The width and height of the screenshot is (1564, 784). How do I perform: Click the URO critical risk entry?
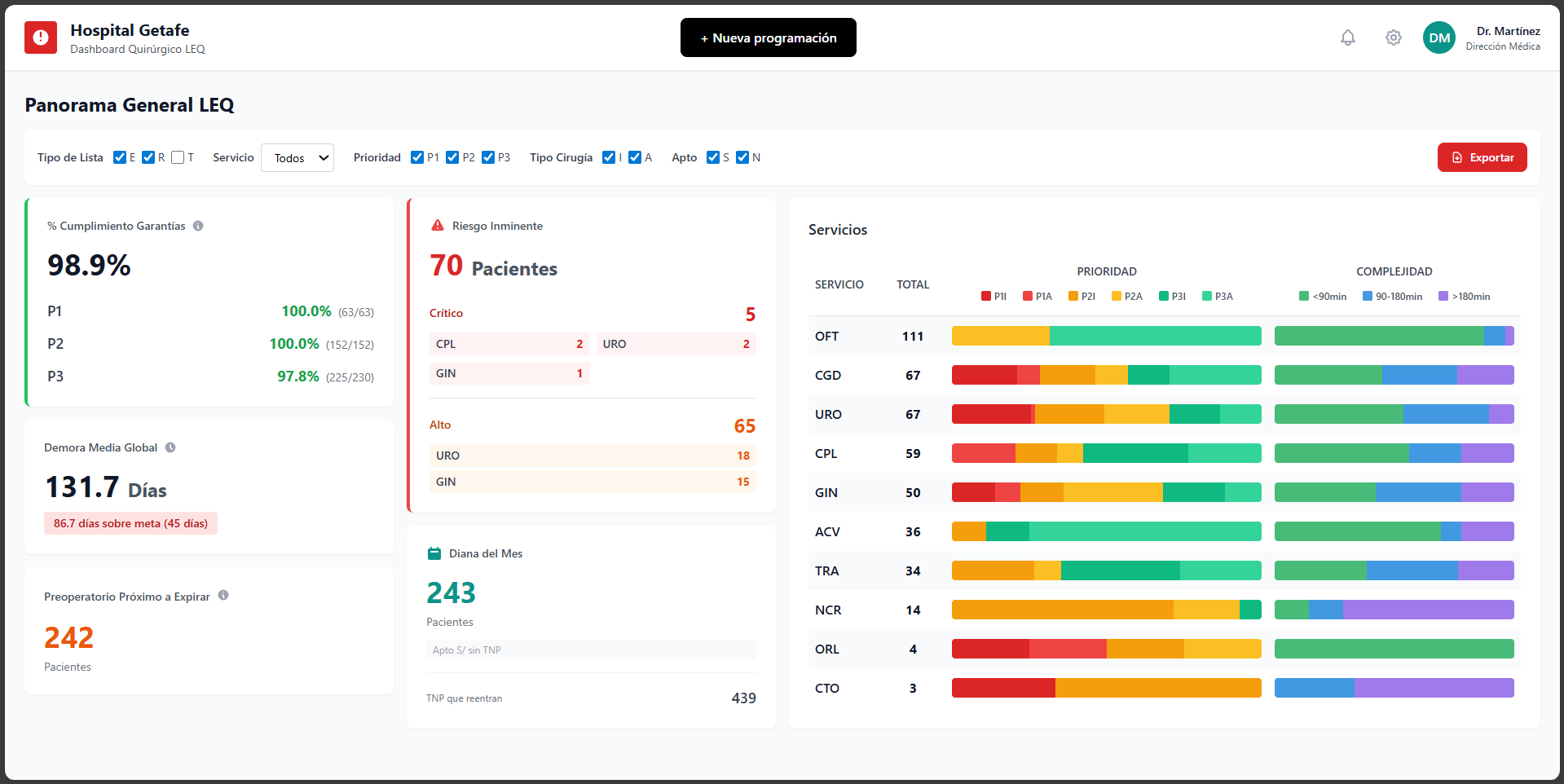click(676, 344)
